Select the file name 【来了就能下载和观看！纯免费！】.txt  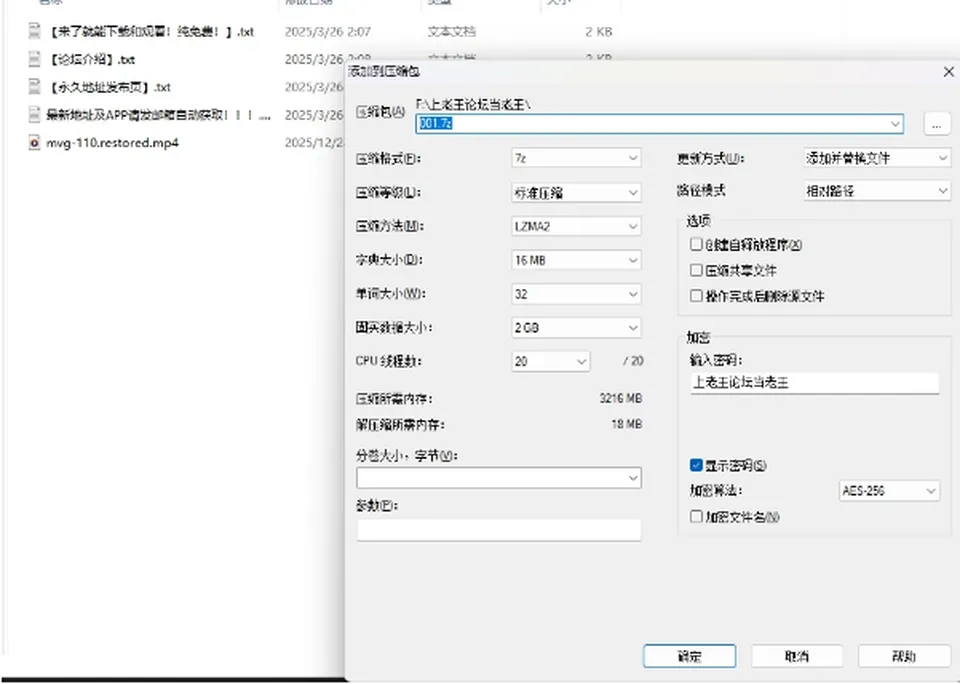tap(151, 31)
